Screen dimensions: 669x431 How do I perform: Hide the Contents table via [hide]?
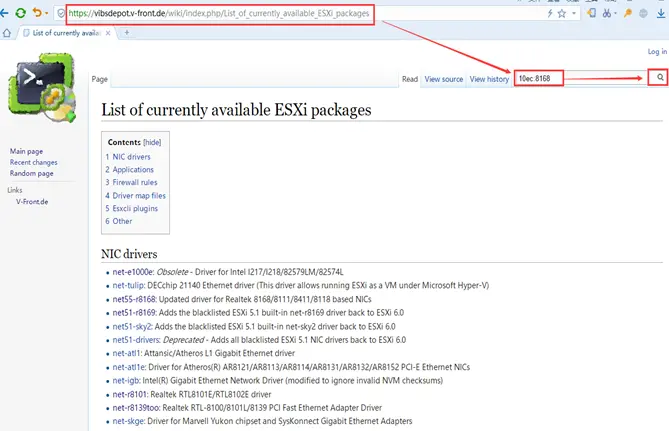pos(152,142)
